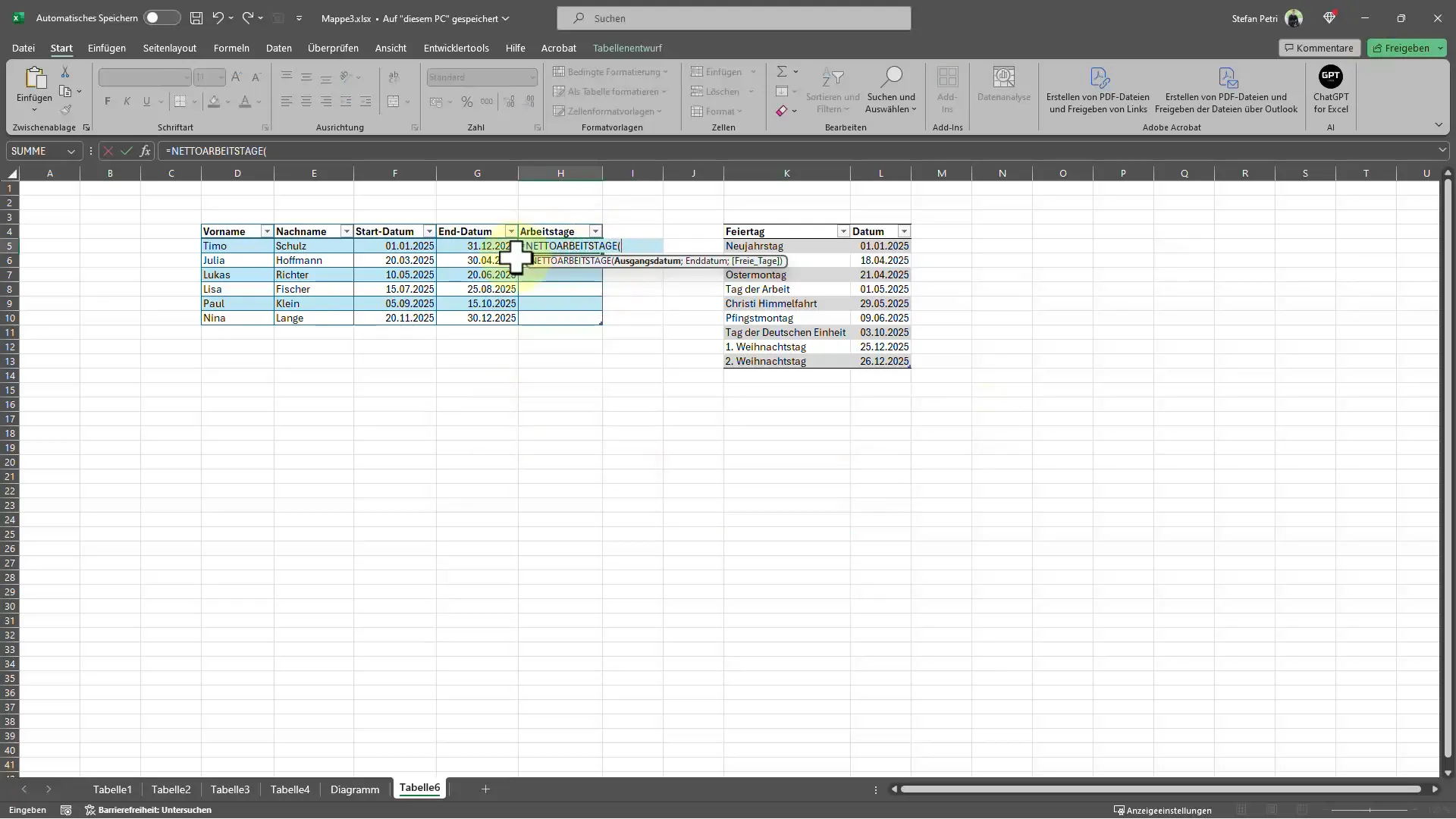Select the cell containing 20.11.2025

point(394,318)
